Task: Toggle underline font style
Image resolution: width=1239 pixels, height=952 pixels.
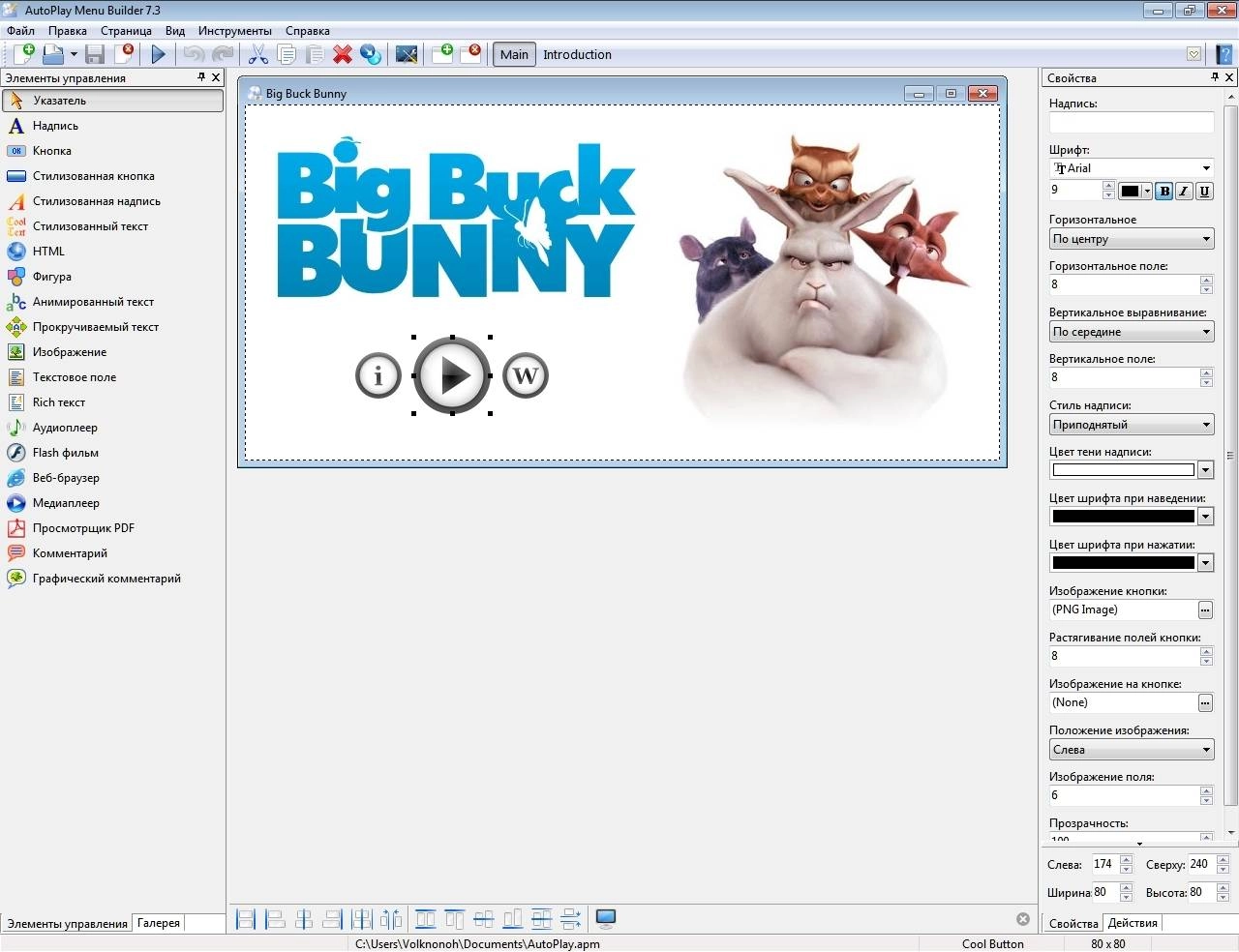Action: click(1204, 191)
